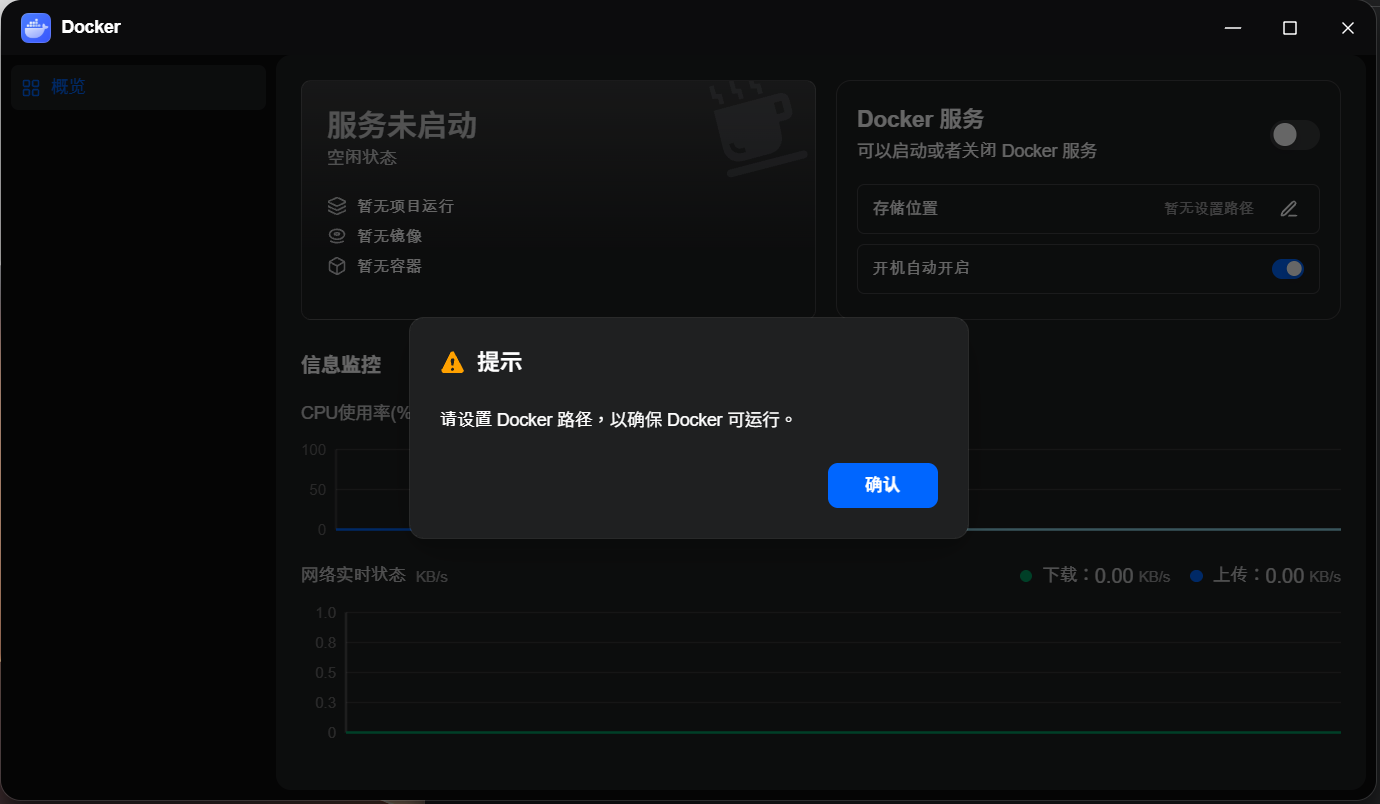Click the 暂无镜像 text
The height and width of the screenshot is (804, 1380).
tap(389, 236)
